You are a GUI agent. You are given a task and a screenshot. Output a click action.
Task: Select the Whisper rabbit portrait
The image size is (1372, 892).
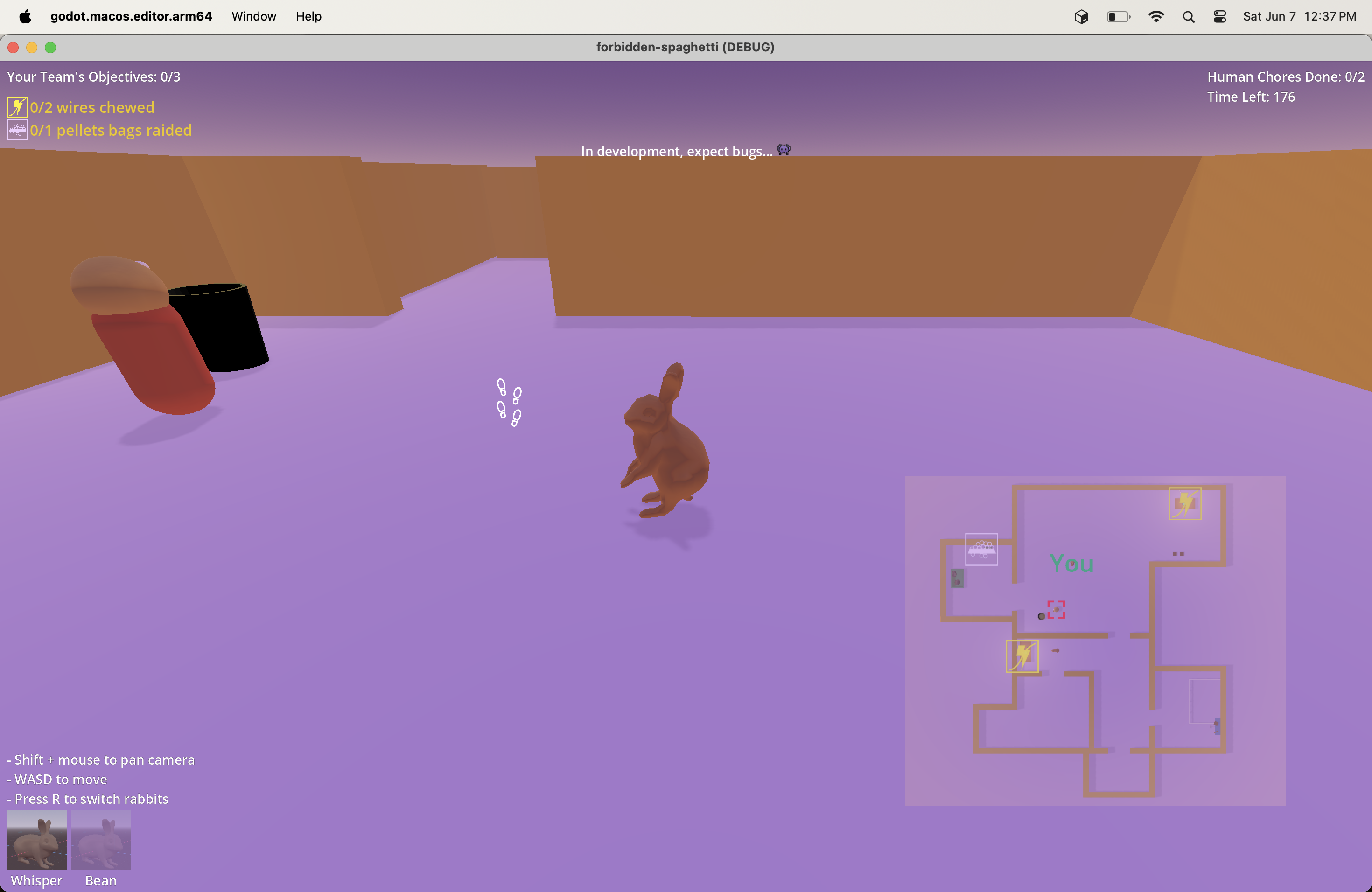(36, 839)
